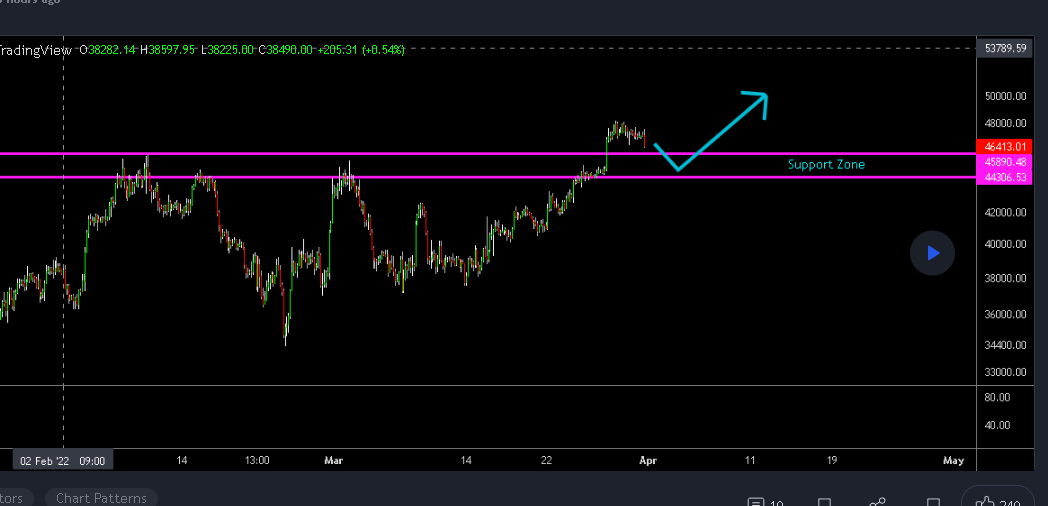This screenshot has height=506, width=1048.
Task: Click the red 46413.01 current price label
Action: pos(1005,146)
